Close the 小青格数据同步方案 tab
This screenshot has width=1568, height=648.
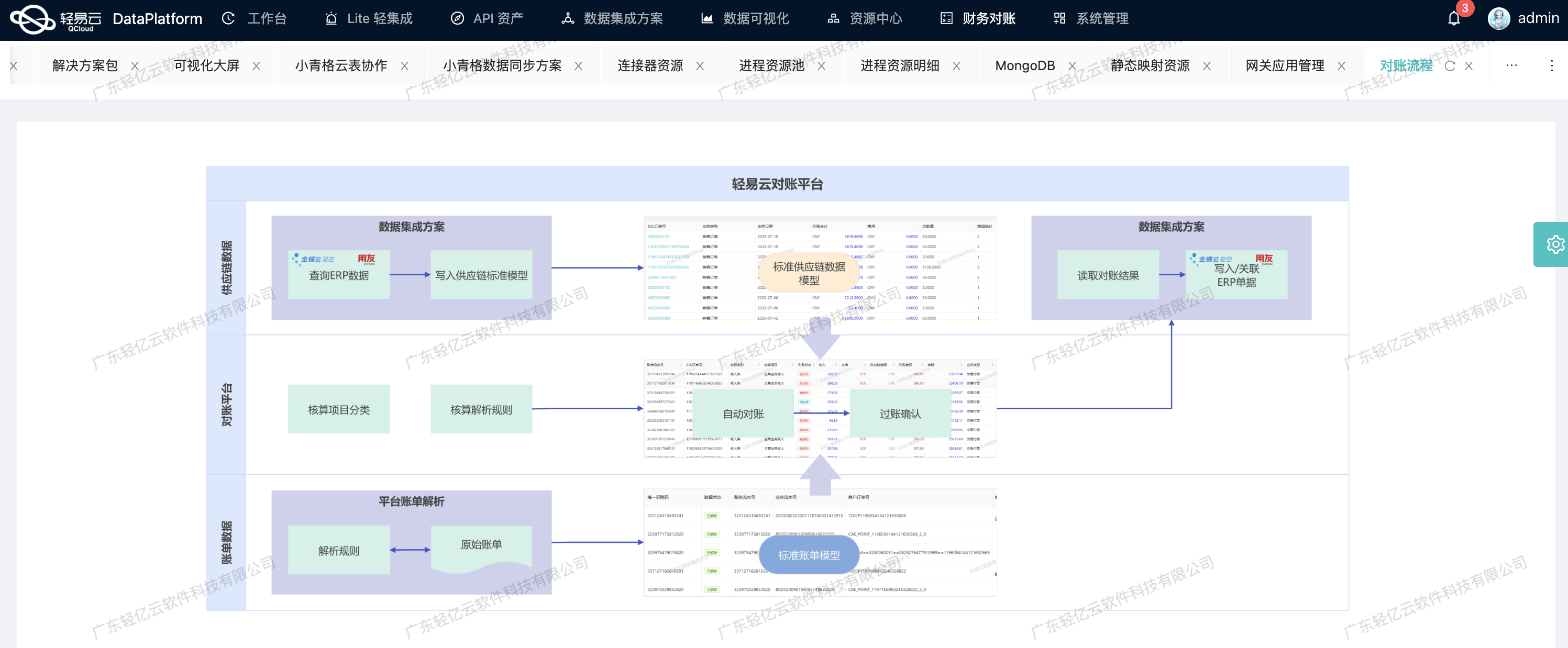(x=578, y=66)
